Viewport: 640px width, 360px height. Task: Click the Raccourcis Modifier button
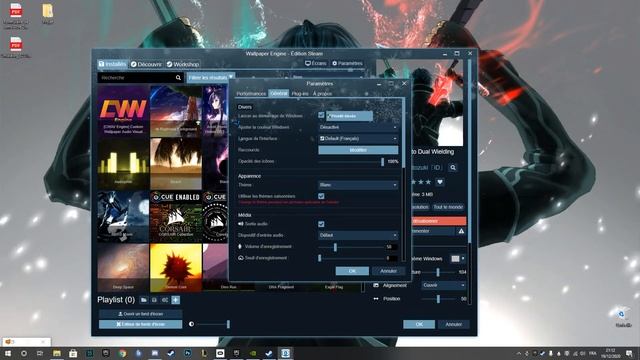[358, 150]
